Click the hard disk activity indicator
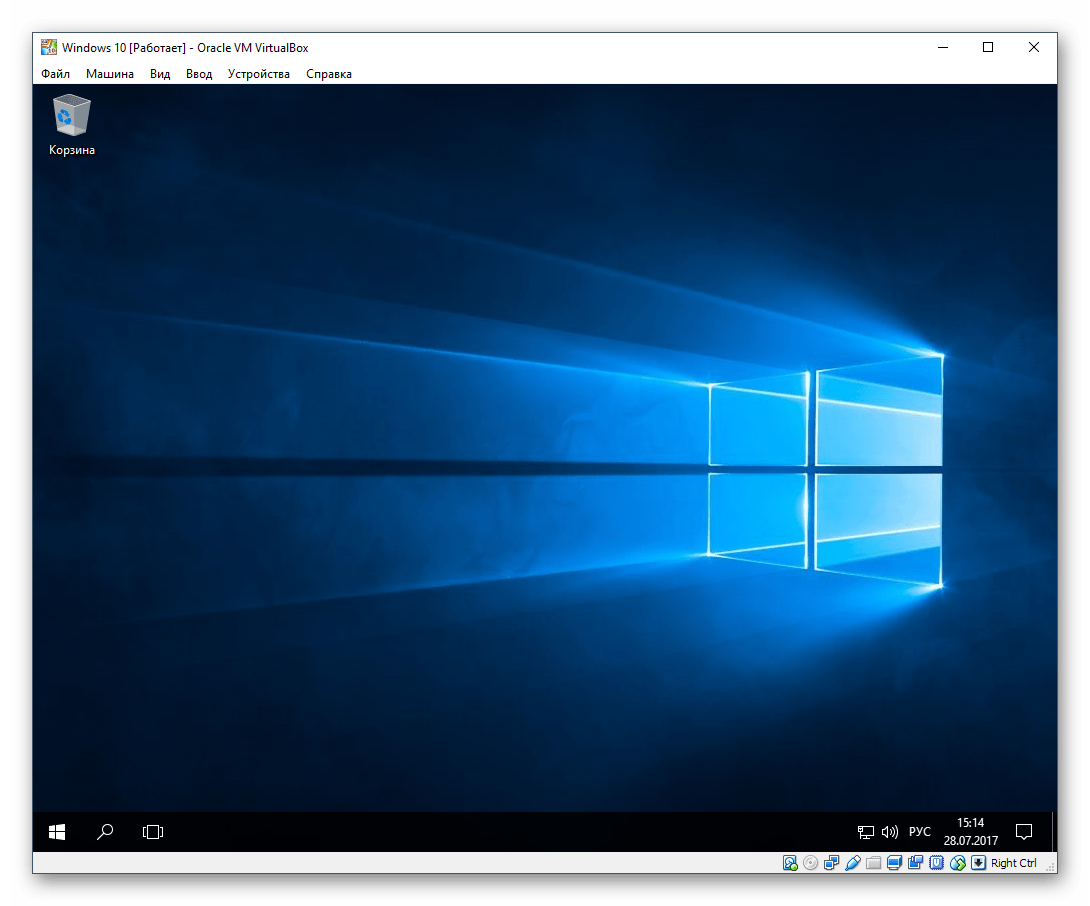This screenshot has width=1090, height=906. pyautogui.click(x=790, y=863)
